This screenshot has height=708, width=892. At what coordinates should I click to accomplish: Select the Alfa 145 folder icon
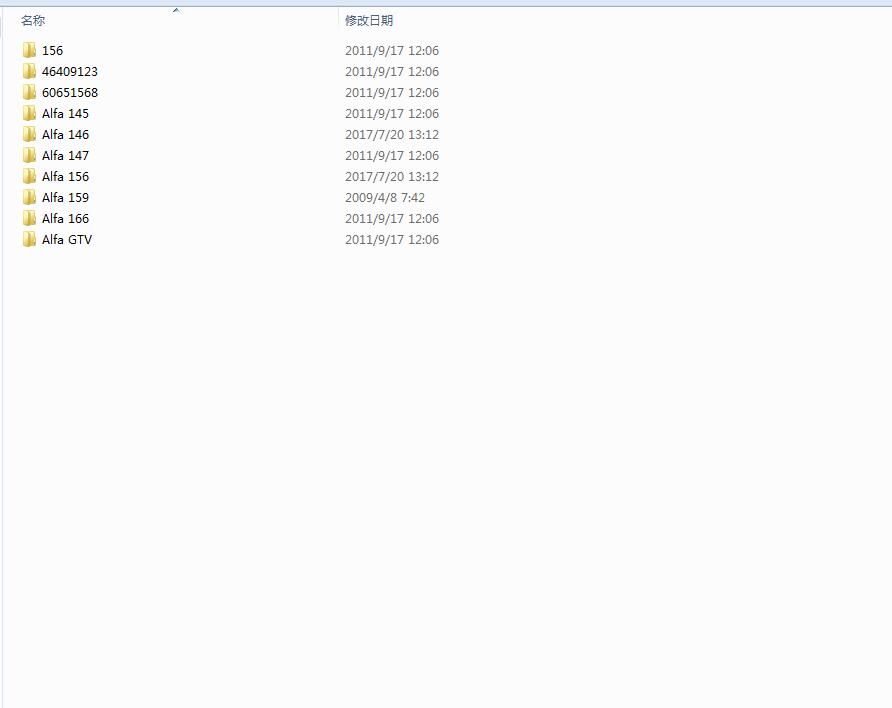30,113
